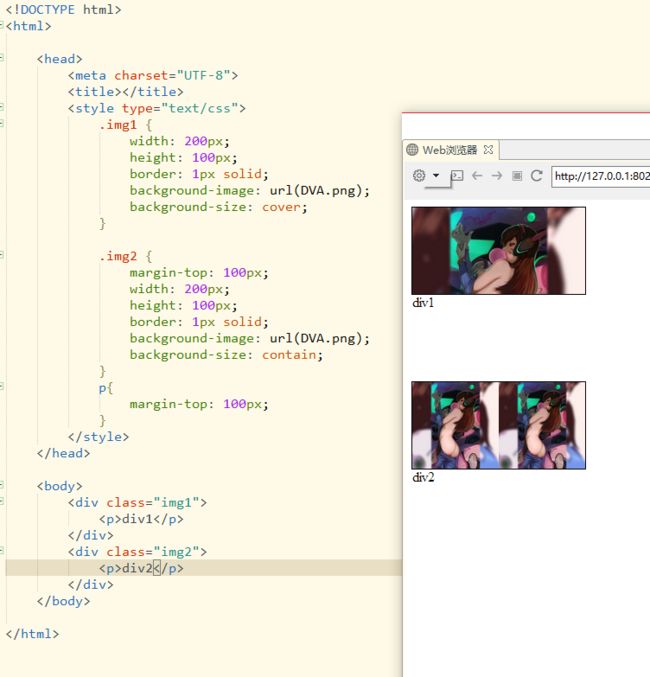
Task: Click the meta charset="UTF-8" line
Action: 153,76
